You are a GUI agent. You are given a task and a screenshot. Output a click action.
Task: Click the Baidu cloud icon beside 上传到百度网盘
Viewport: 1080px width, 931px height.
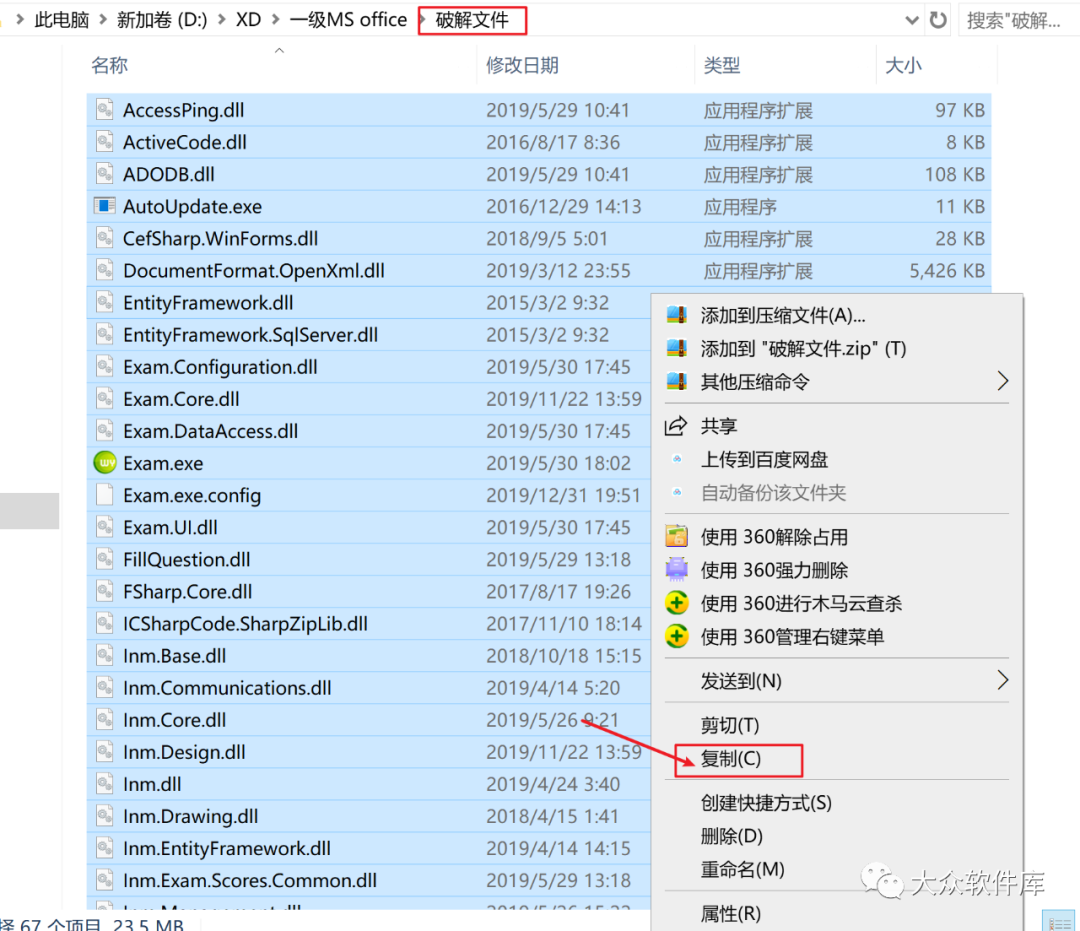point(677,459)
